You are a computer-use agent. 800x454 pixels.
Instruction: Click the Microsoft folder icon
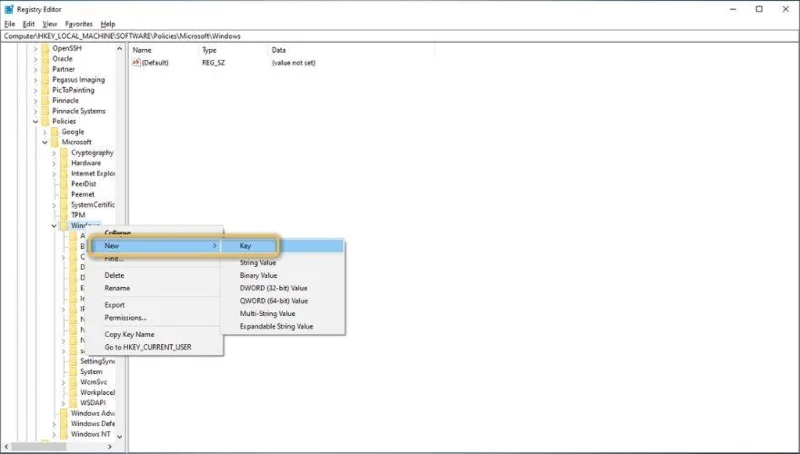point(55,142)
